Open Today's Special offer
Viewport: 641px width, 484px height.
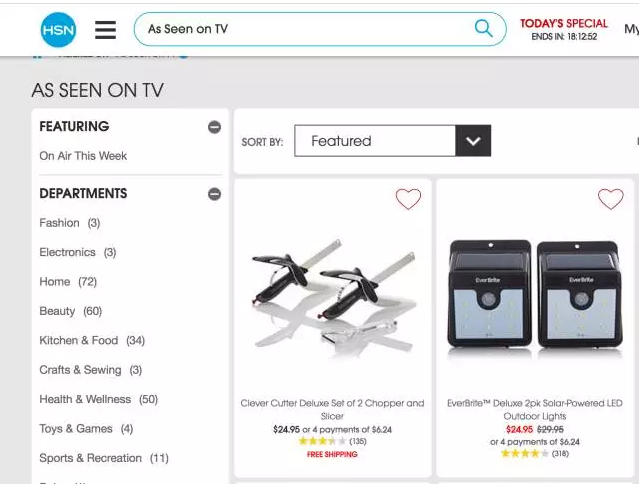click(x=564, y=29)
